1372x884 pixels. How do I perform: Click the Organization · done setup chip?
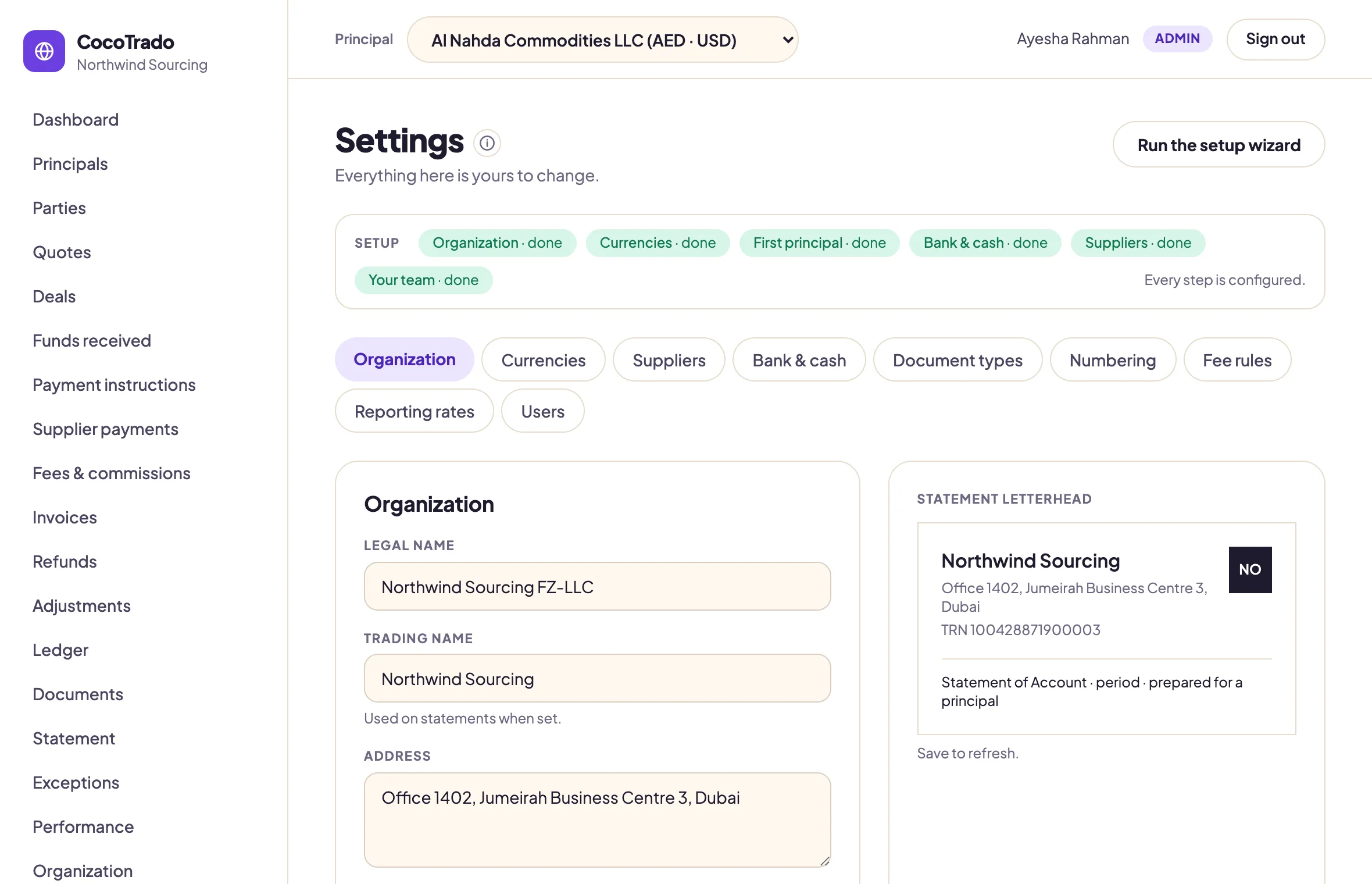497,243
